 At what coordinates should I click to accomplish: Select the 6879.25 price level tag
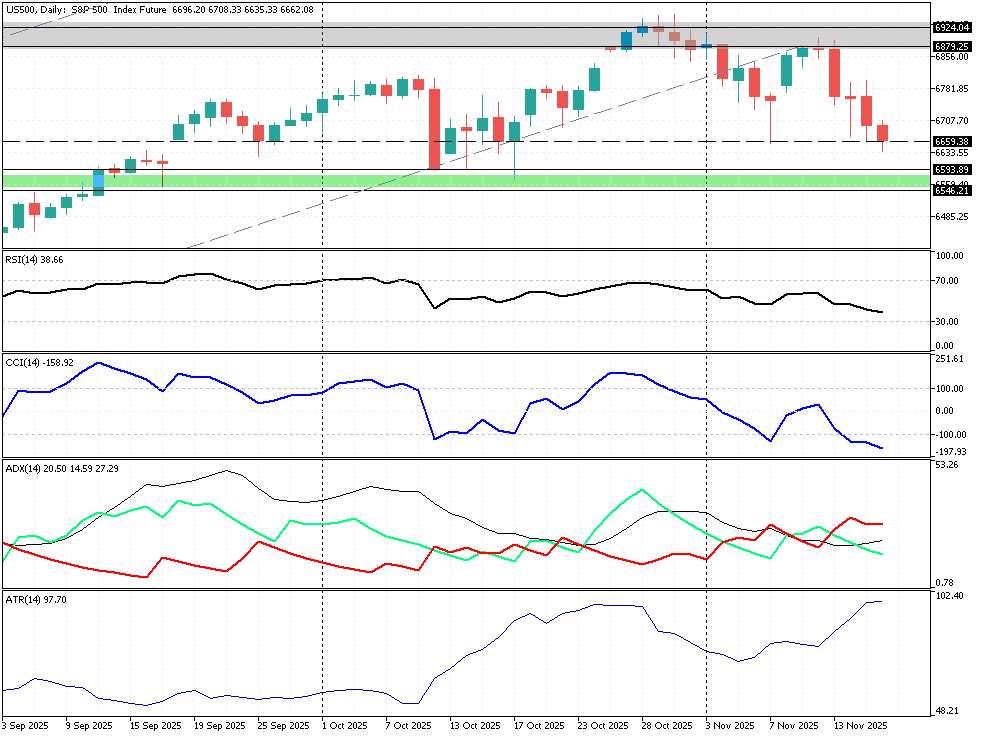point(951,46)
